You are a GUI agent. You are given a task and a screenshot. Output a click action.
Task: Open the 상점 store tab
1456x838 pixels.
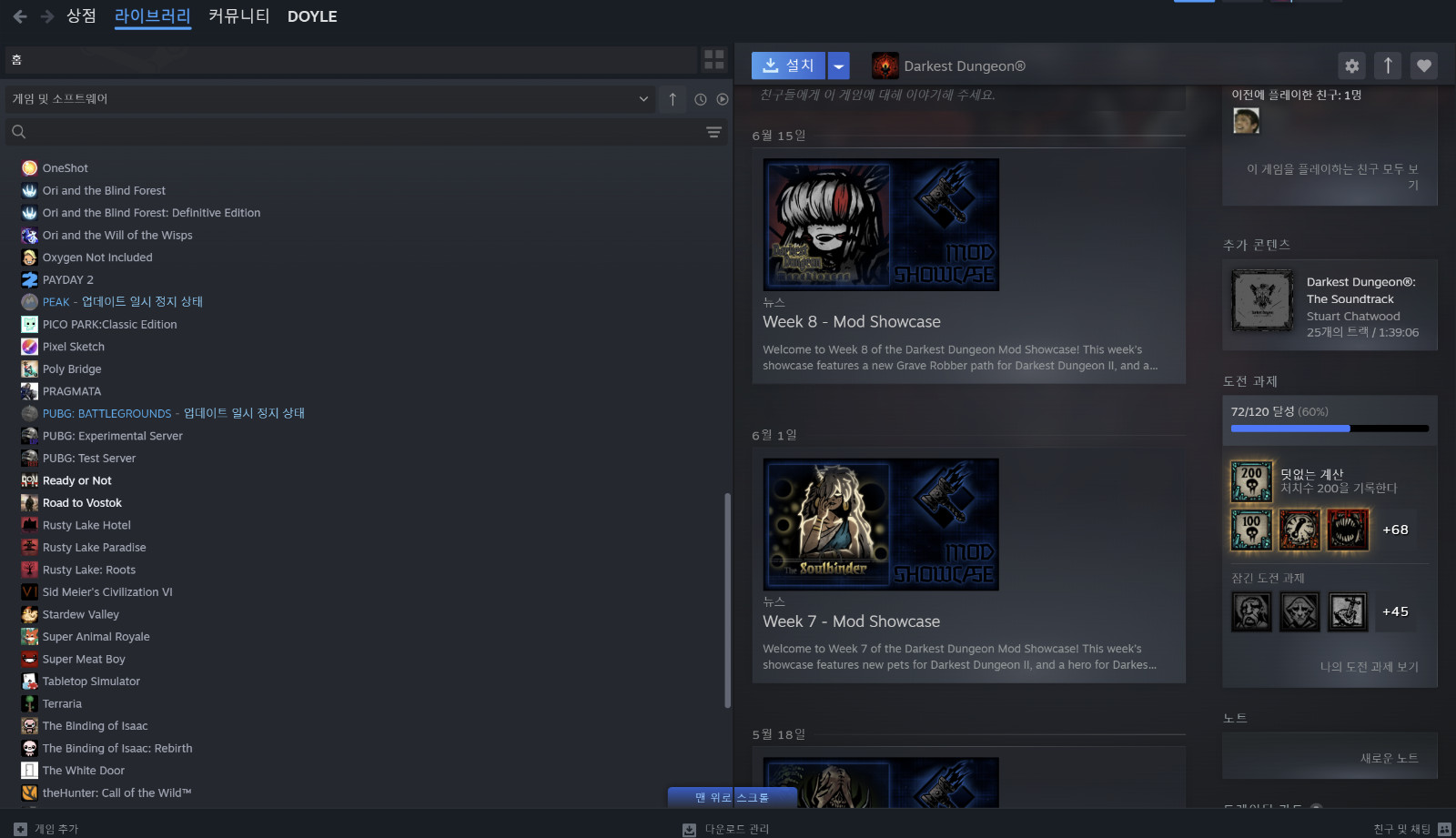(x=81, y=16)
